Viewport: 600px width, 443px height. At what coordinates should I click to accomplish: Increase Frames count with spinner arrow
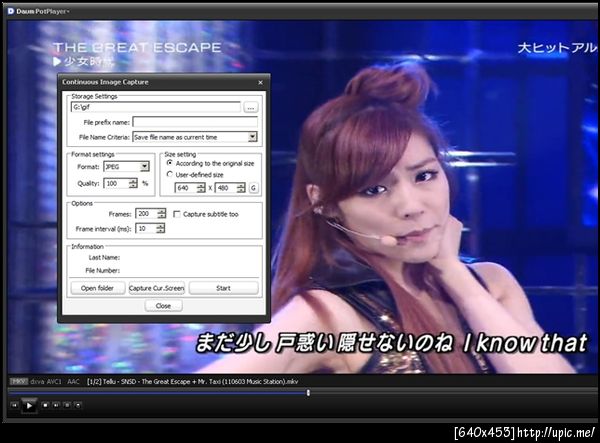[x=162, y=211]
